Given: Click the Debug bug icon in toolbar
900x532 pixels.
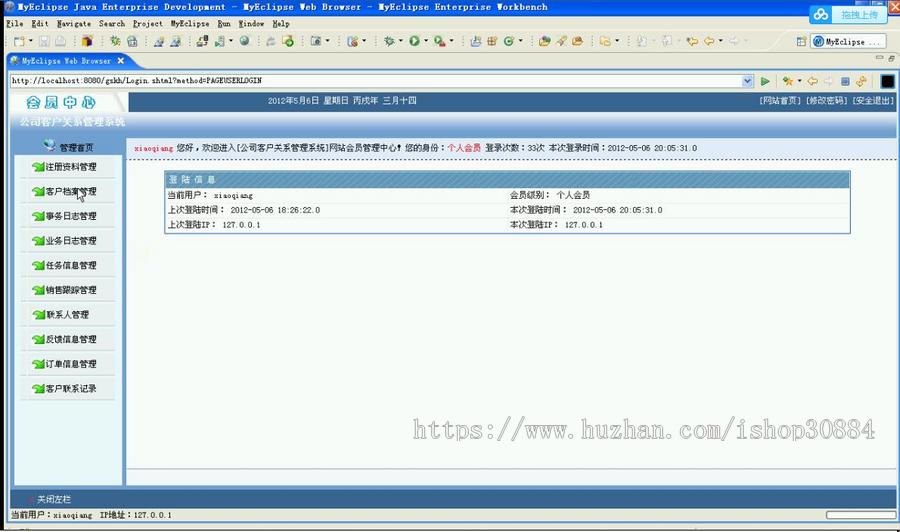Looking at the screenshot, I should coord(390,41).
